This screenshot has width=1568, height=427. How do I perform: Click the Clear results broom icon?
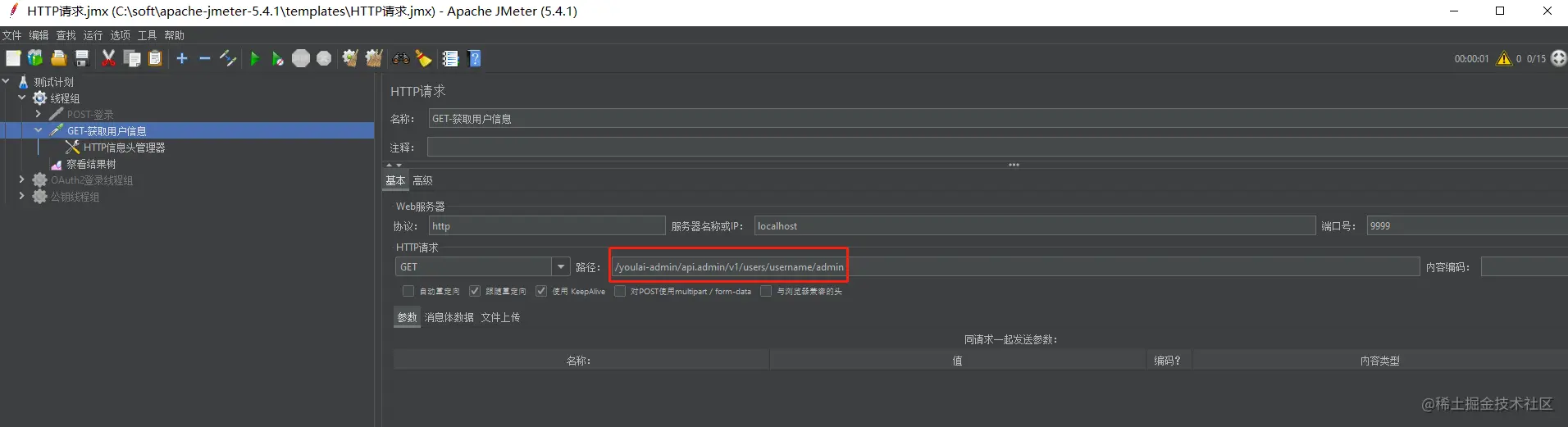(350, 58)
